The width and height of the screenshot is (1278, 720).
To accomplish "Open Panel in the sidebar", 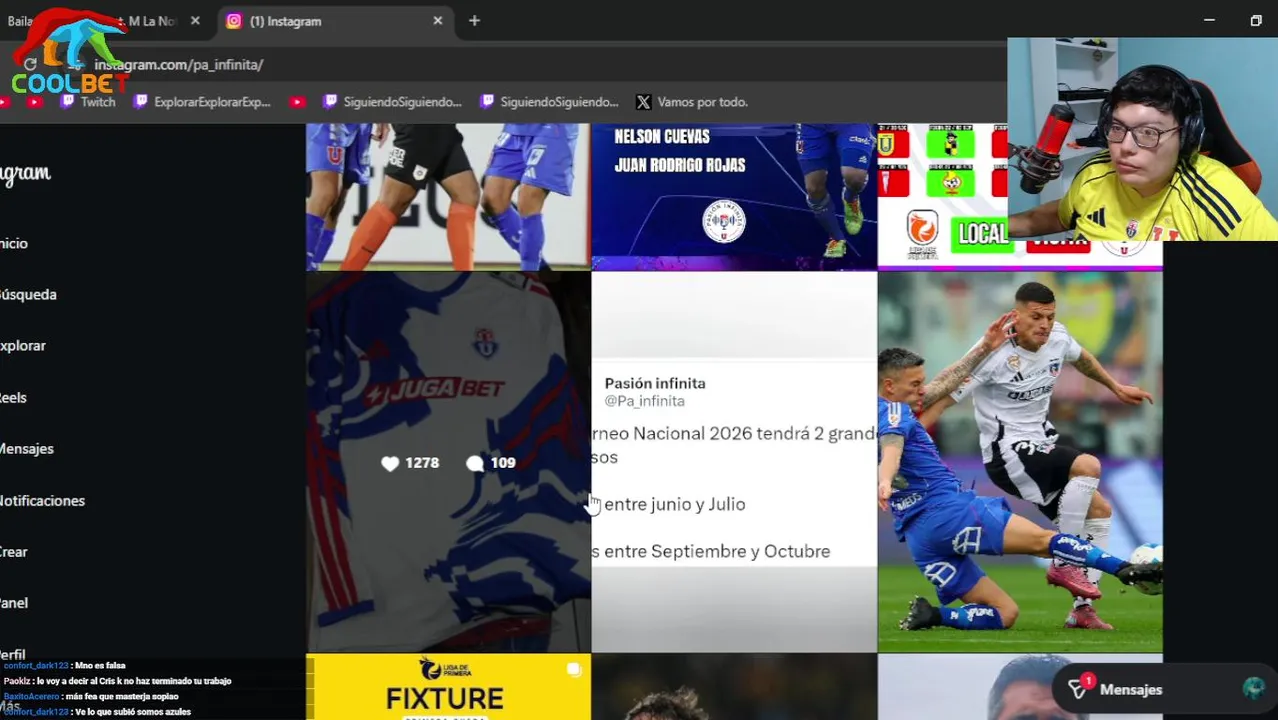I will [14, 603].
